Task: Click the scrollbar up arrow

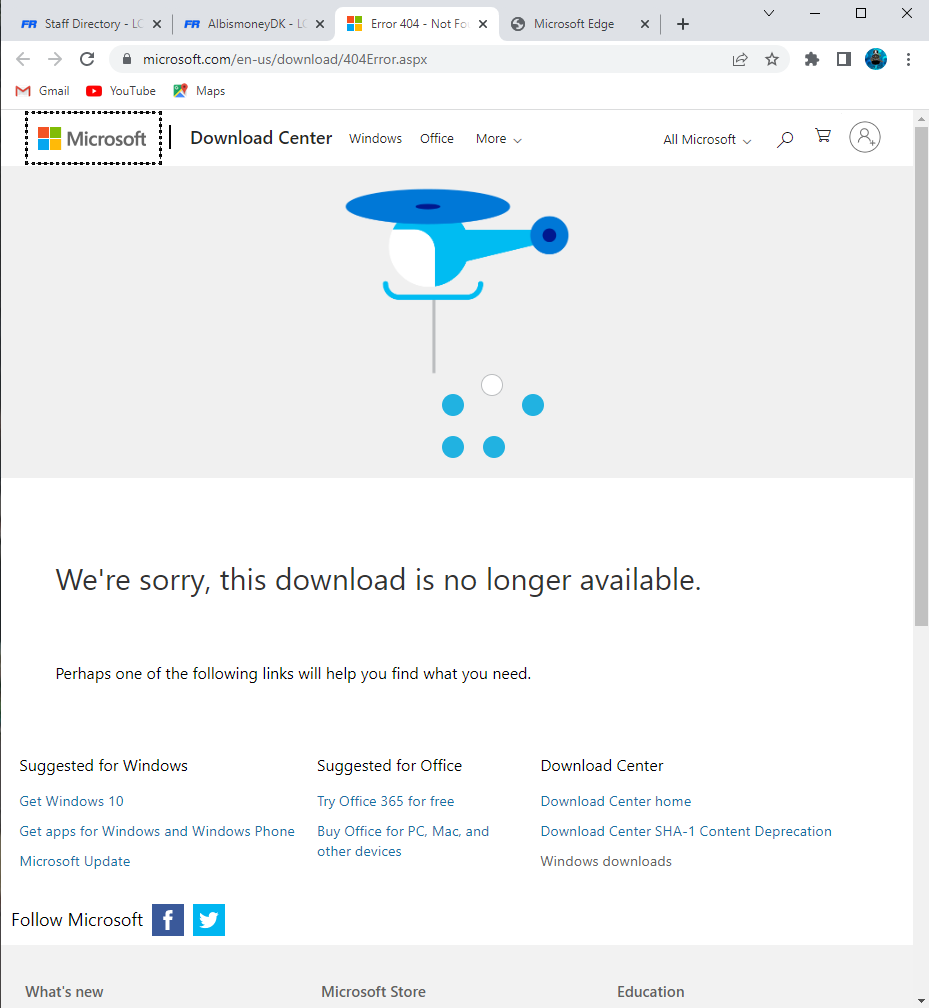Action: coord(921,119)
